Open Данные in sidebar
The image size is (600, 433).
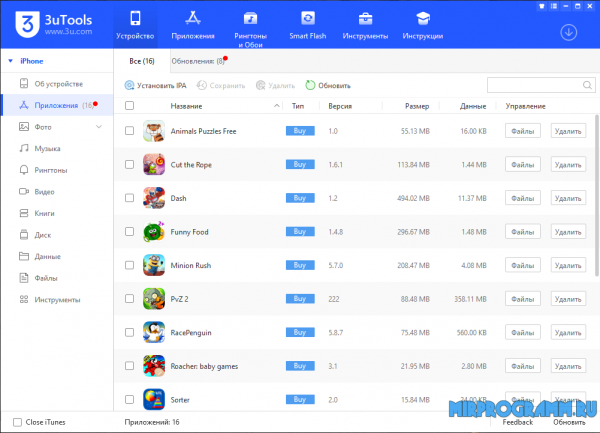click(57, 256)
